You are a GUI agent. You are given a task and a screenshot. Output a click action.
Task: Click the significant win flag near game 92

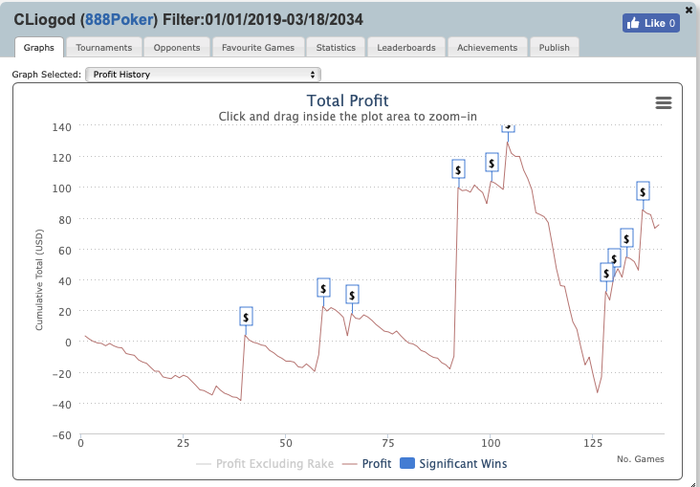(x=458, y=169)
